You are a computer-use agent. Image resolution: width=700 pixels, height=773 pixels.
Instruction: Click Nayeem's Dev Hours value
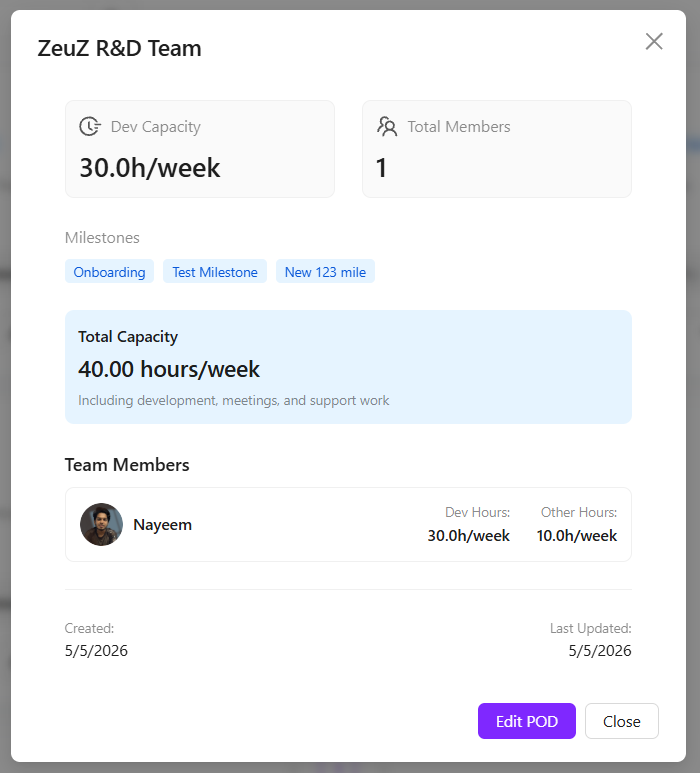click(468, 535)
